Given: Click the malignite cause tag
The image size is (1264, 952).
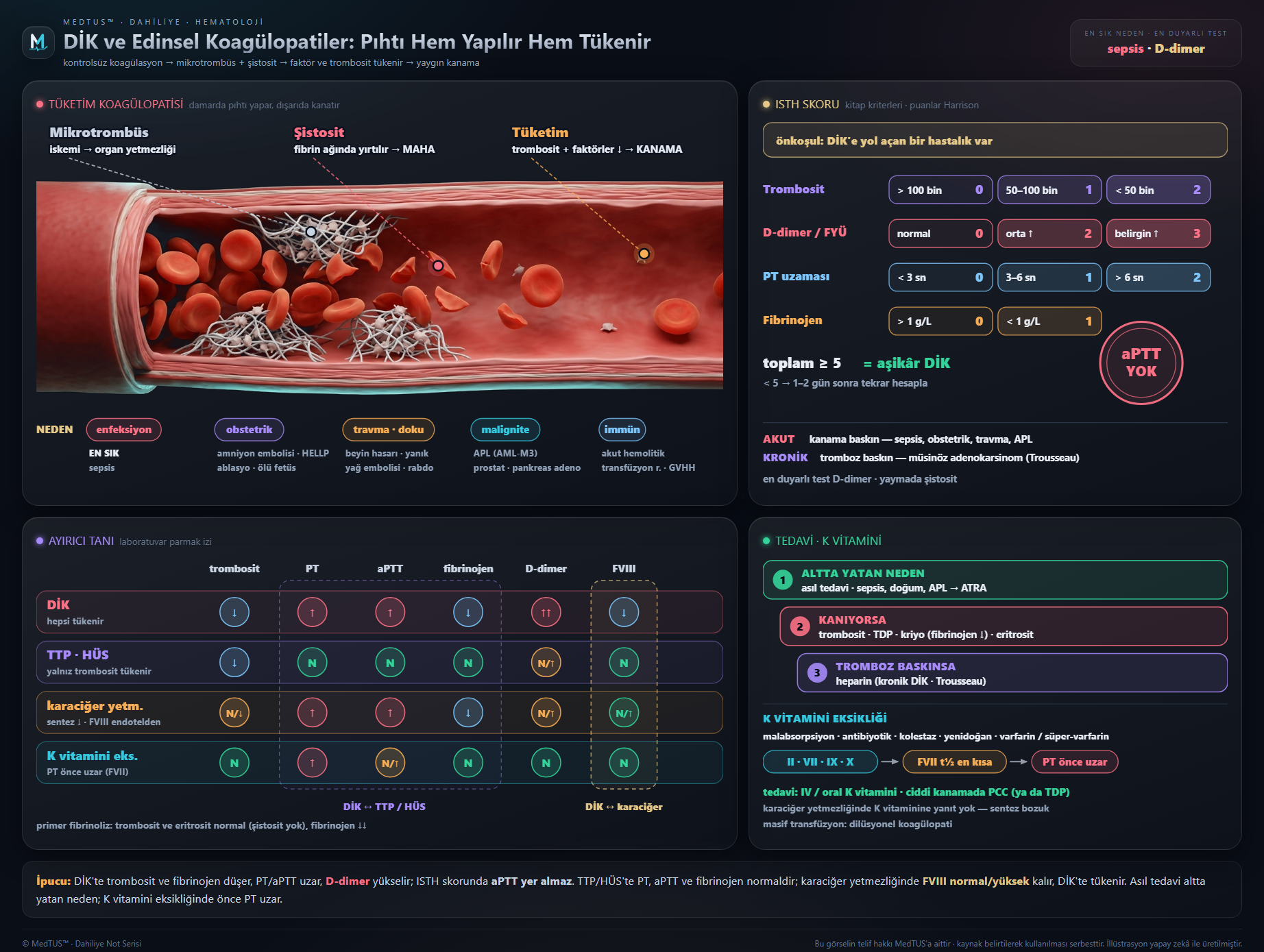Looking at the screenshot, I should point(505,429).
